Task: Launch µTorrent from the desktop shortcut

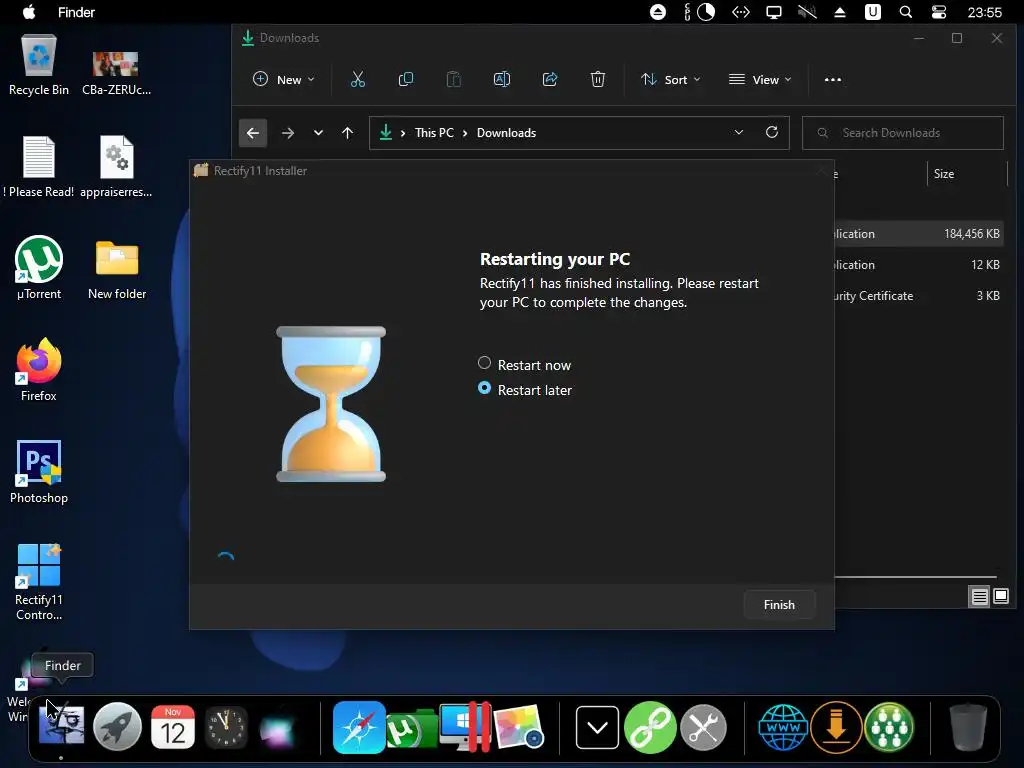Action: pos(39,268)
